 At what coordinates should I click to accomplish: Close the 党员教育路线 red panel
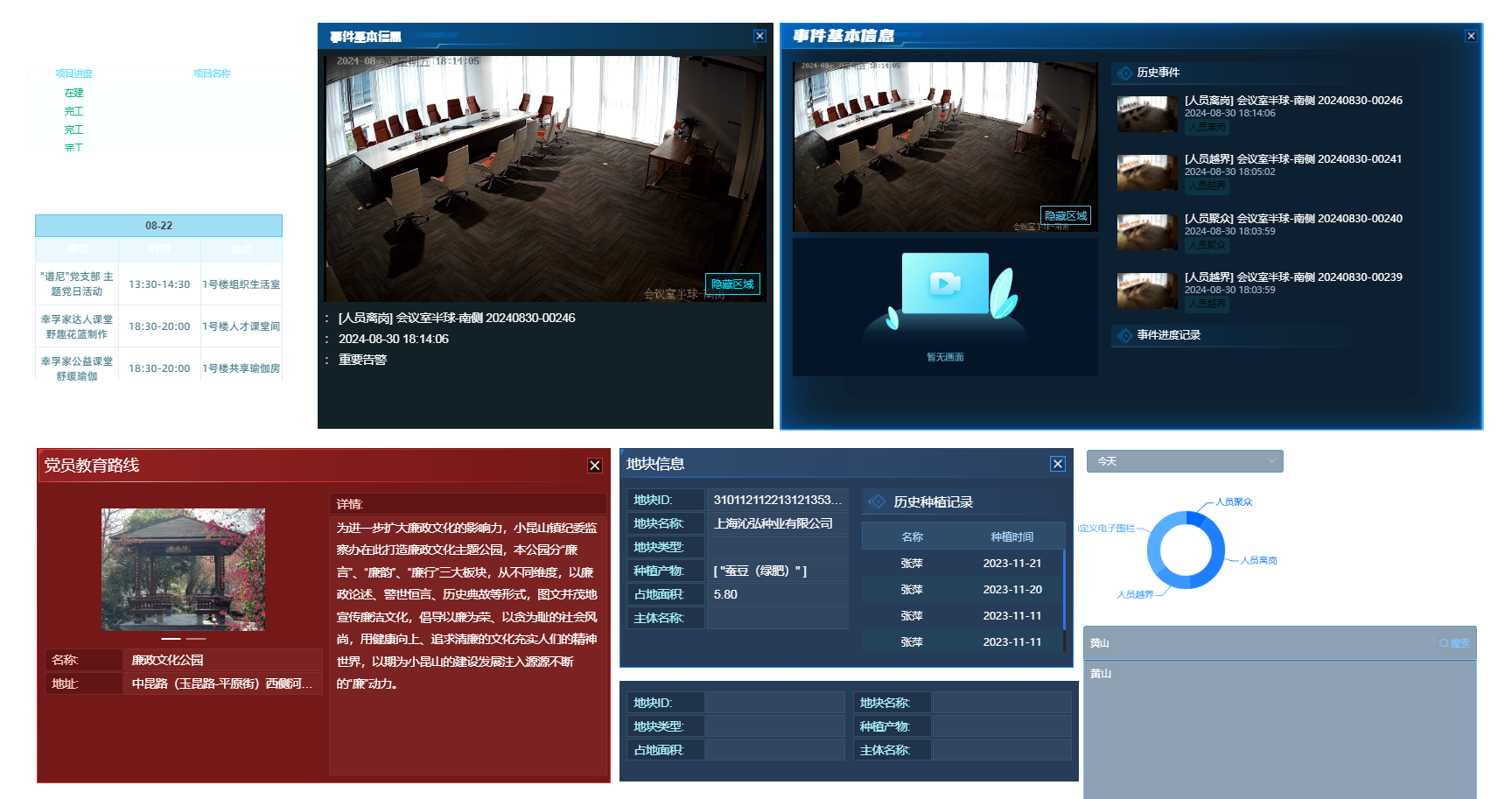[x=595, y=466]
